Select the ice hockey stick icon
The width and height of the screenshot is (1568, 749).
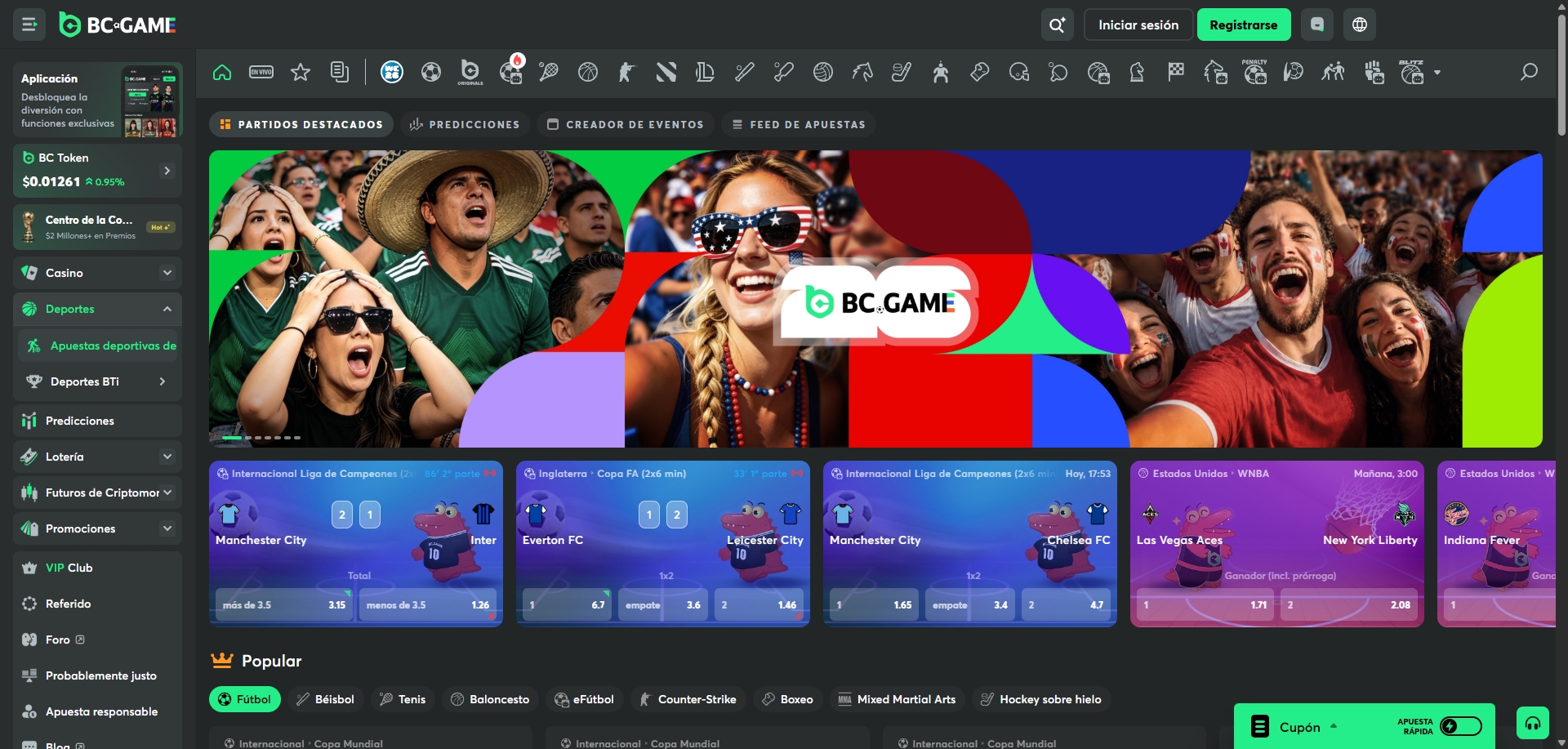[x=902, y=73]
